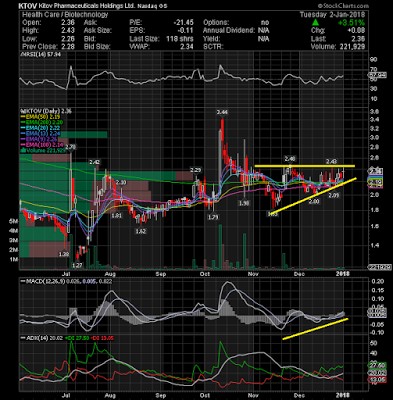
Task: Click the 1.27 low price label
Action: (x=77, y=266)
